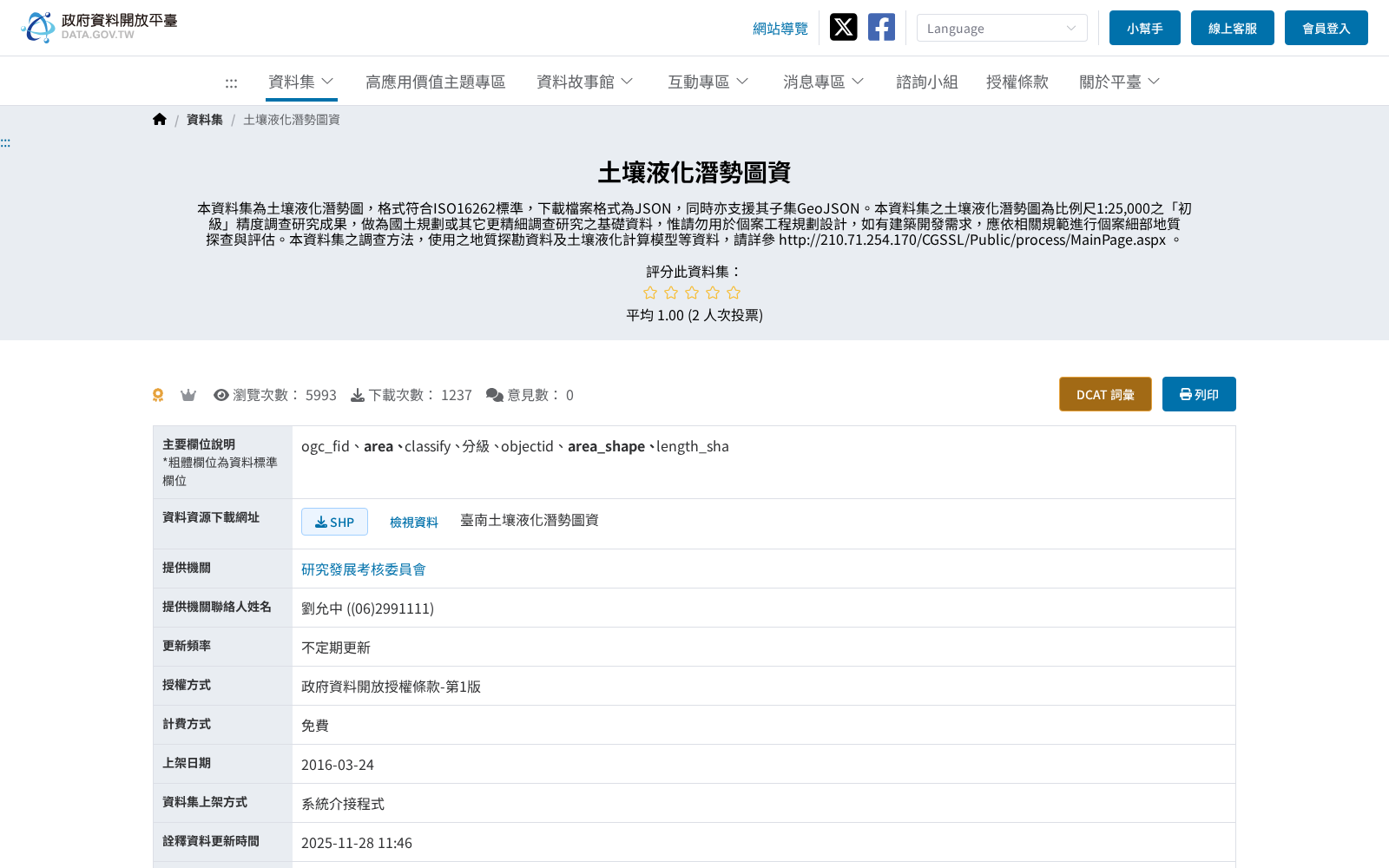Open 高應用價值主題專區 menu item

435,82
